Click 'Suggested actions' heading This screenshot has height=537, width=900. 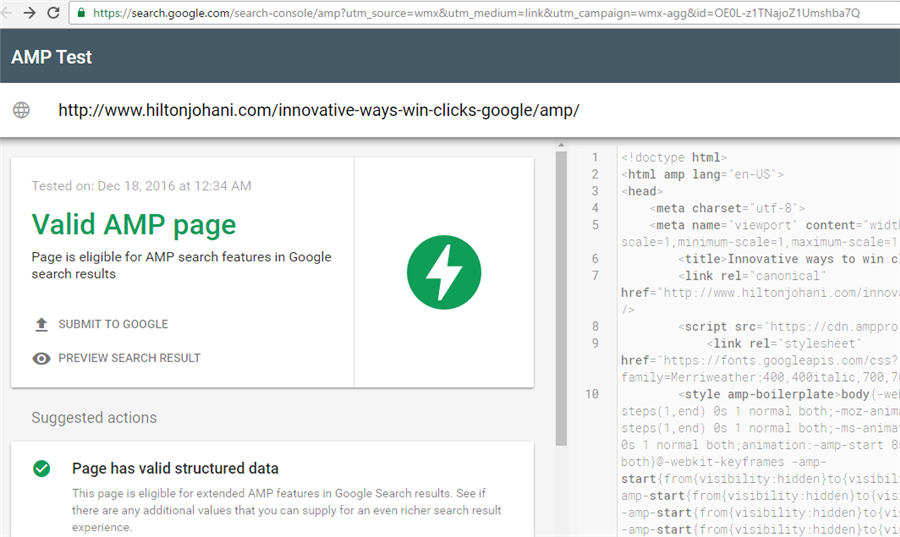click(94, 418)
